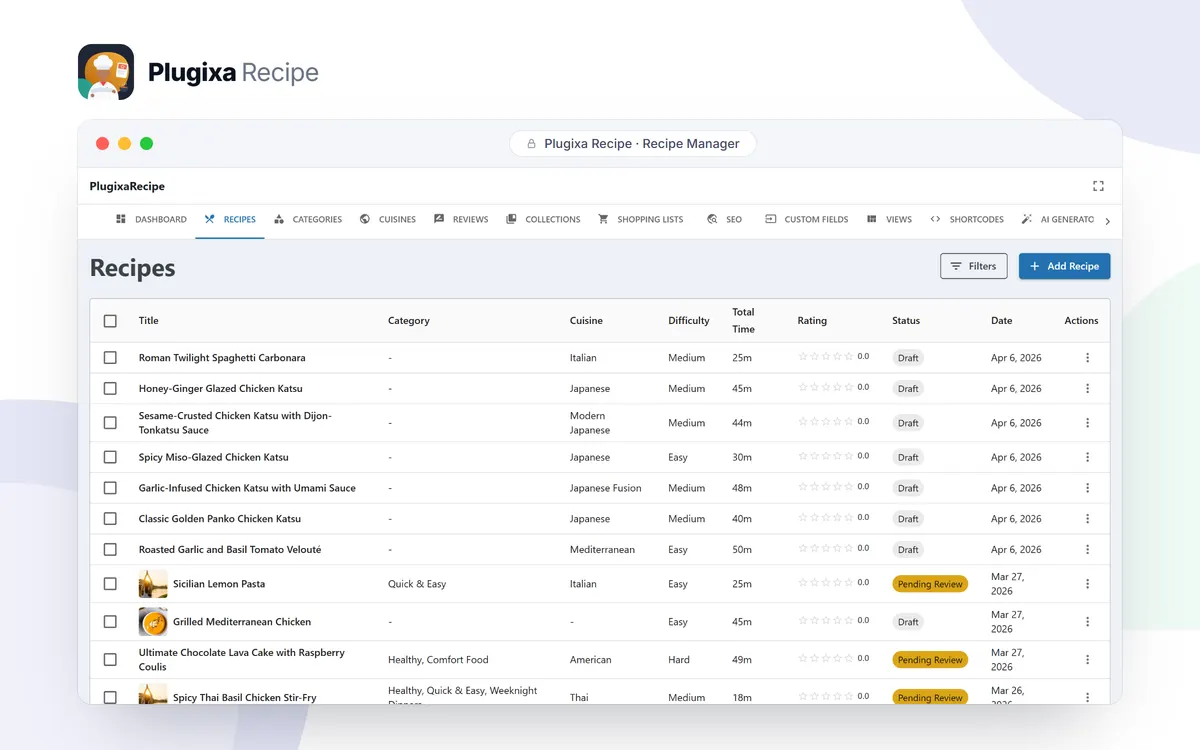The image size is (1200, 750).
Task: Open actions menu for Spicy Thai Basil Chicken Stir-Fry
Action: click(1088, 697)
